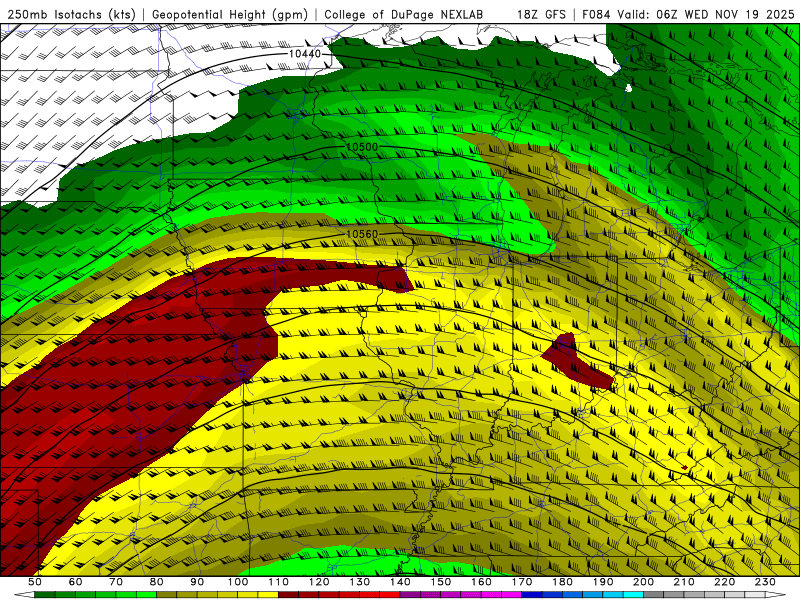Click the 50 value on the color scale
The width and height of the screenshot is (800, 600).
pyautogui.click(x=35, y=582)
